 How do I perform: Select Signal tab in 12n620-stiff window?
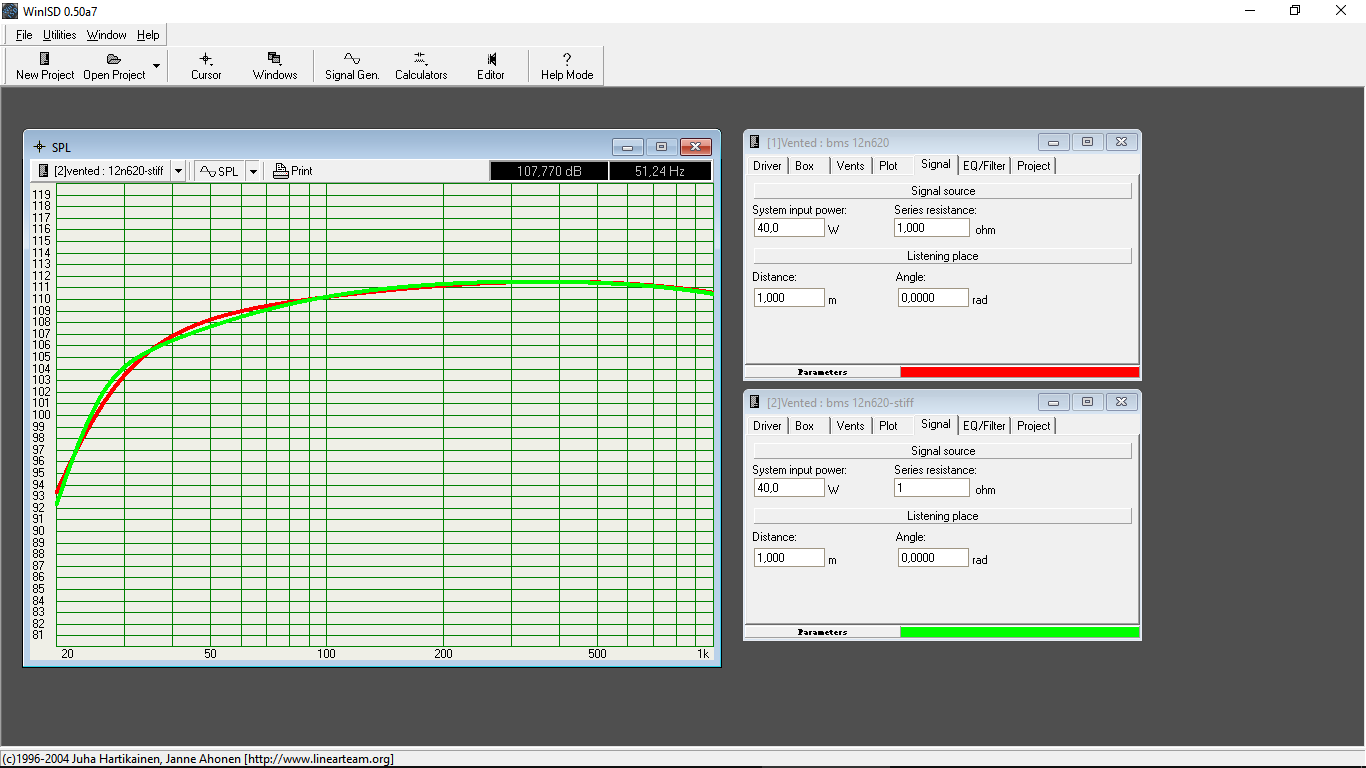point(936,425)
